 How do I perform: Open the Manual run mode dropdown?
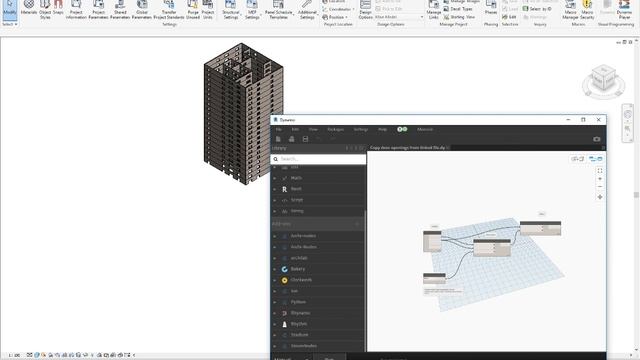(291, 358)
